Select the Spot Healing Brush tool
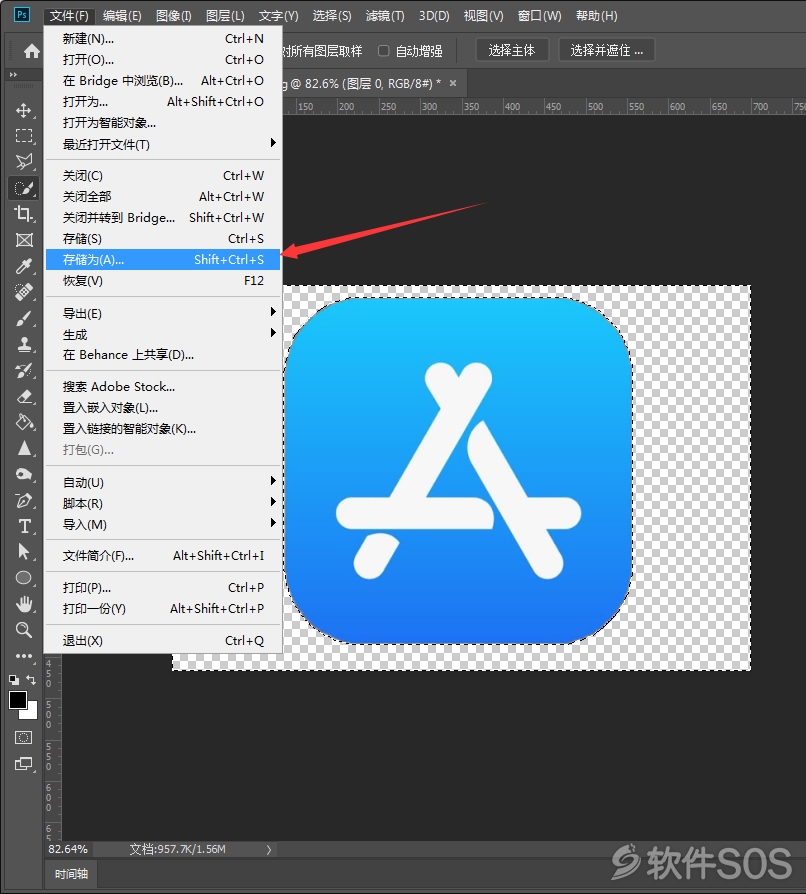 [24, 292]
